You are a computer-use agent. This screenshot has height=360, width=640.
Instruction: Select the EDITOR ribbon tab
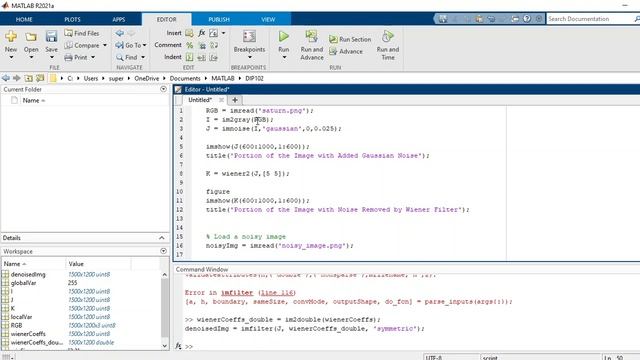pyautogui.click(x=167, y=19)
